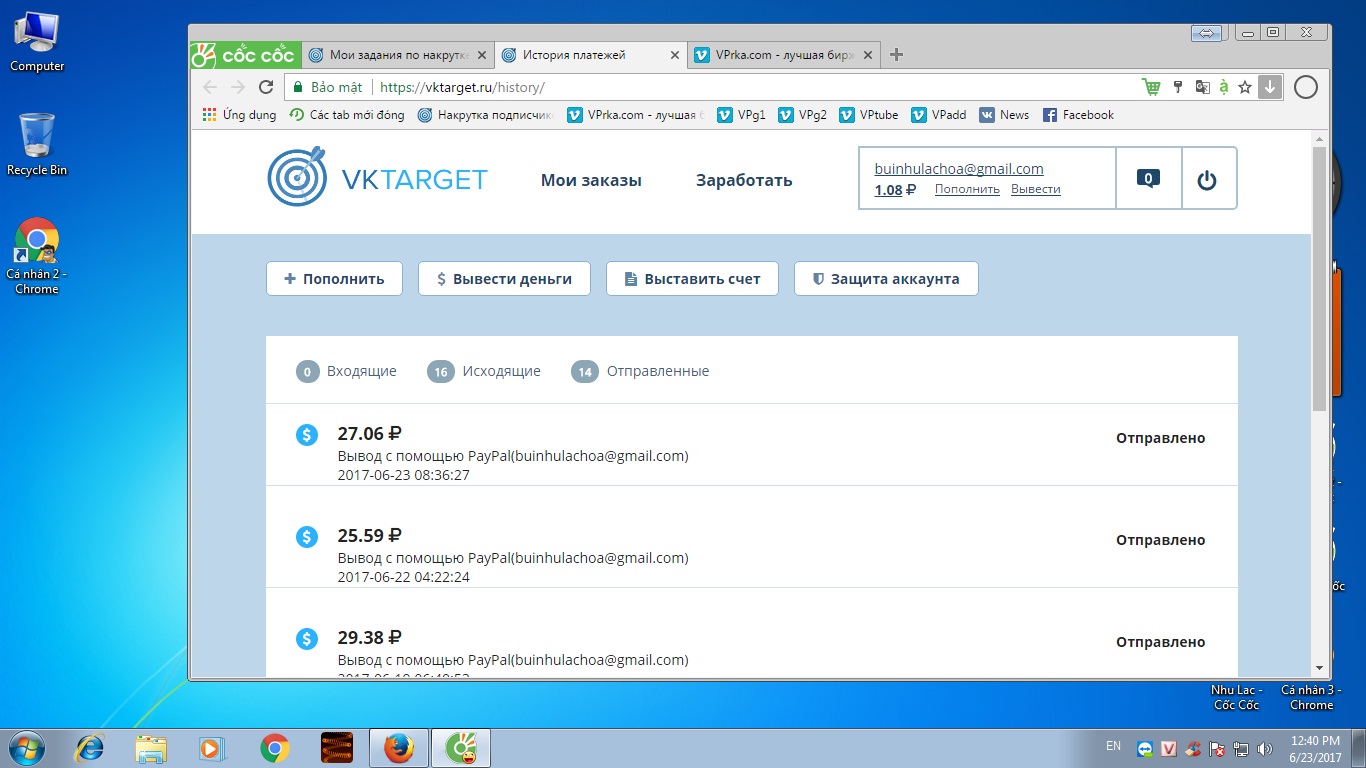The width and height of the screenshot is (1366, 768).
Task: Log out using the power icon
Action: [x=1207, y=180]
